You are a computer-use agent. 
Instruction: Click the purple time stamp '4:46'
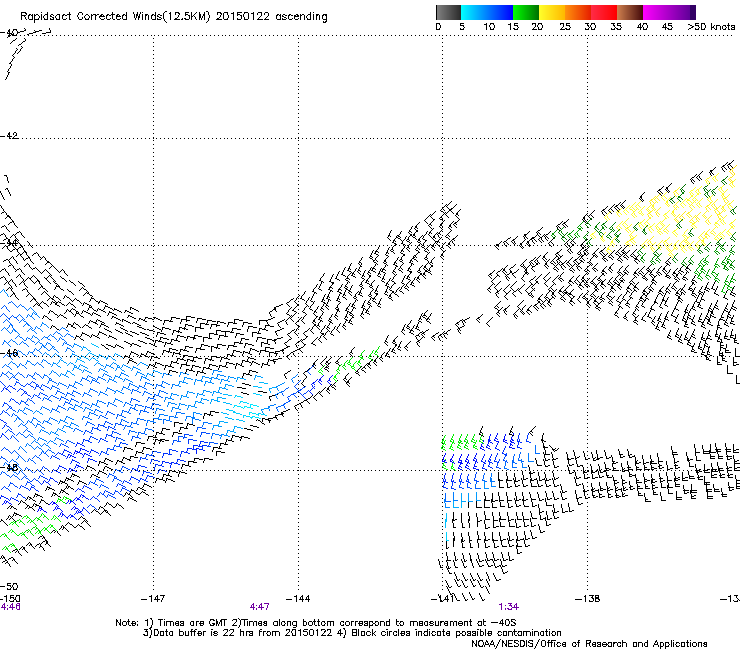point(10,607)
